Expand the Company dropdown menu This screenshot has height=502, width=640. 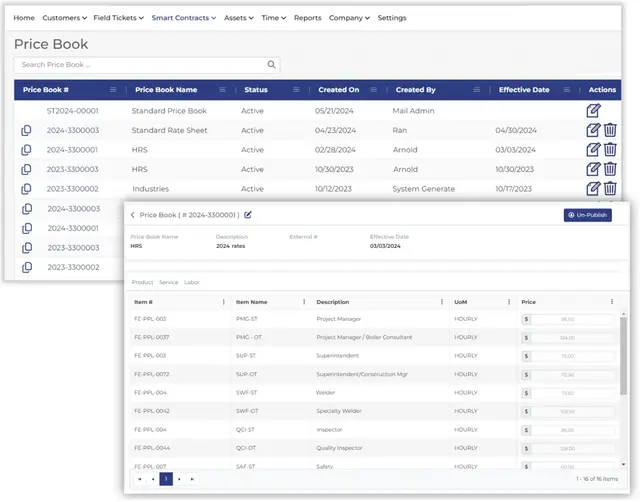349,18
